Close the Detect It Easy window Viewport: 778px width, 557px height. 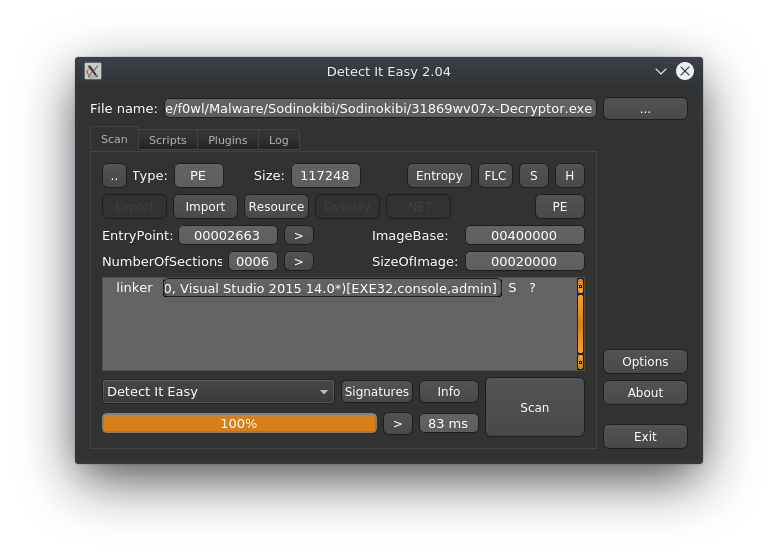685,71
